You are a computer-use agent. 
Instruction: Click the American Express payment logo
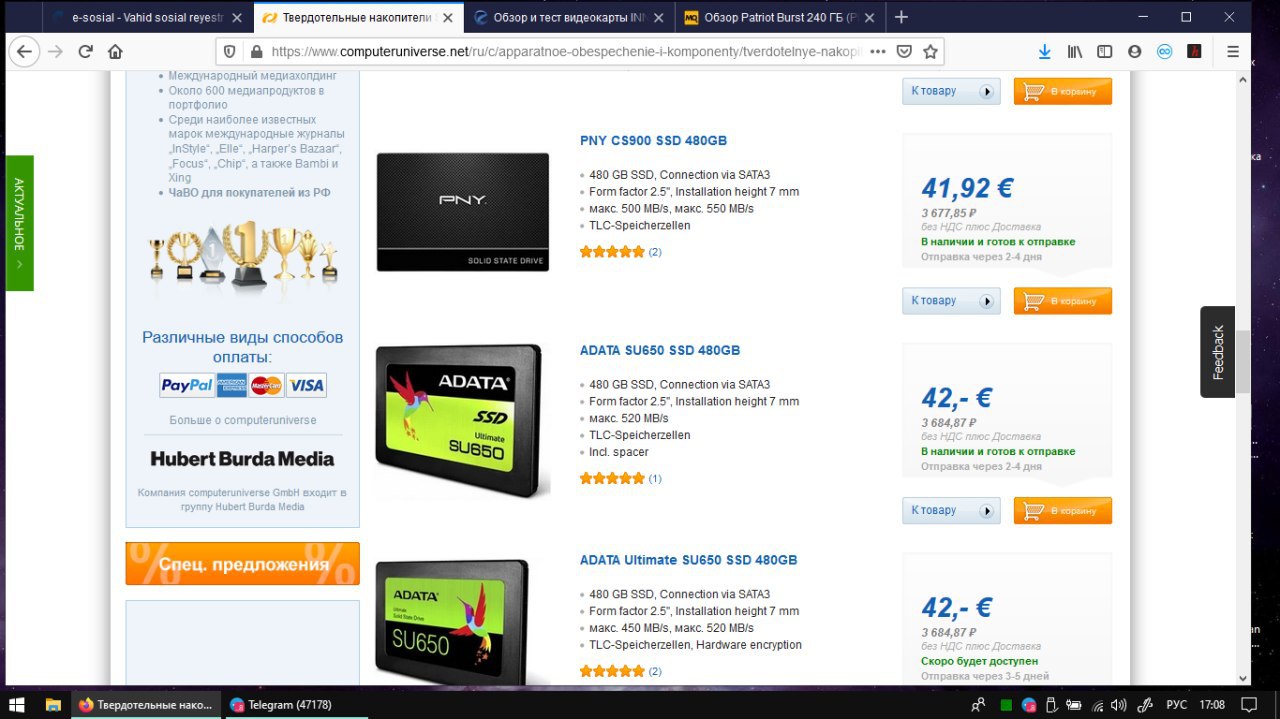click(x=232, y=385)
